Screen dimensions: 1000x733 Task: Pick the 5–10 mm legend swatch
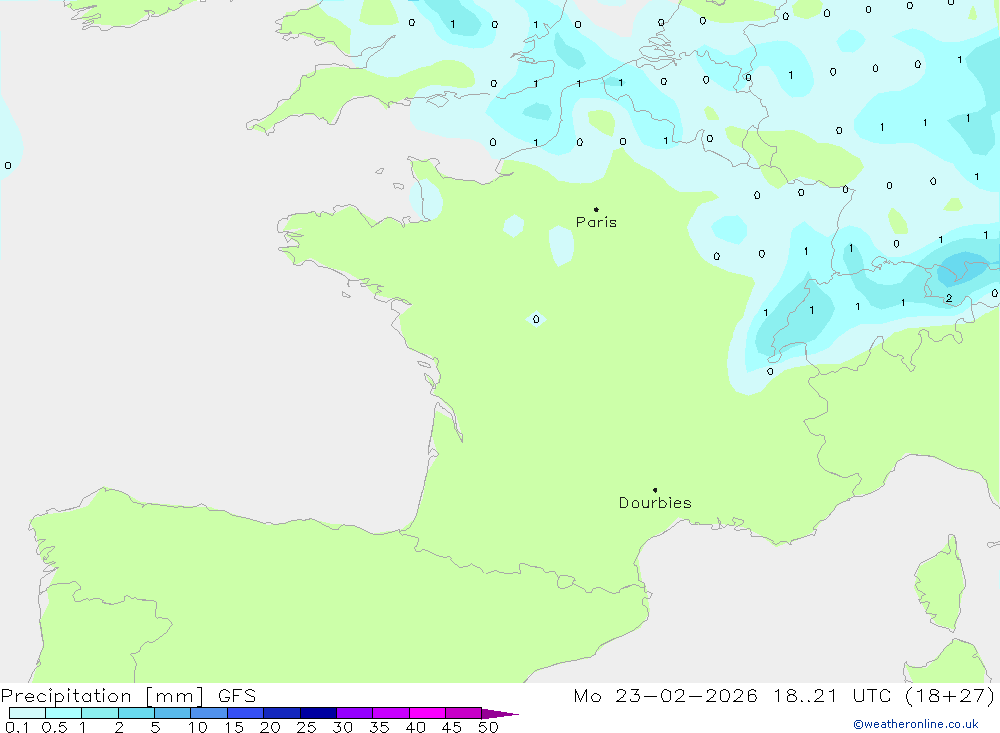(173, 713)
